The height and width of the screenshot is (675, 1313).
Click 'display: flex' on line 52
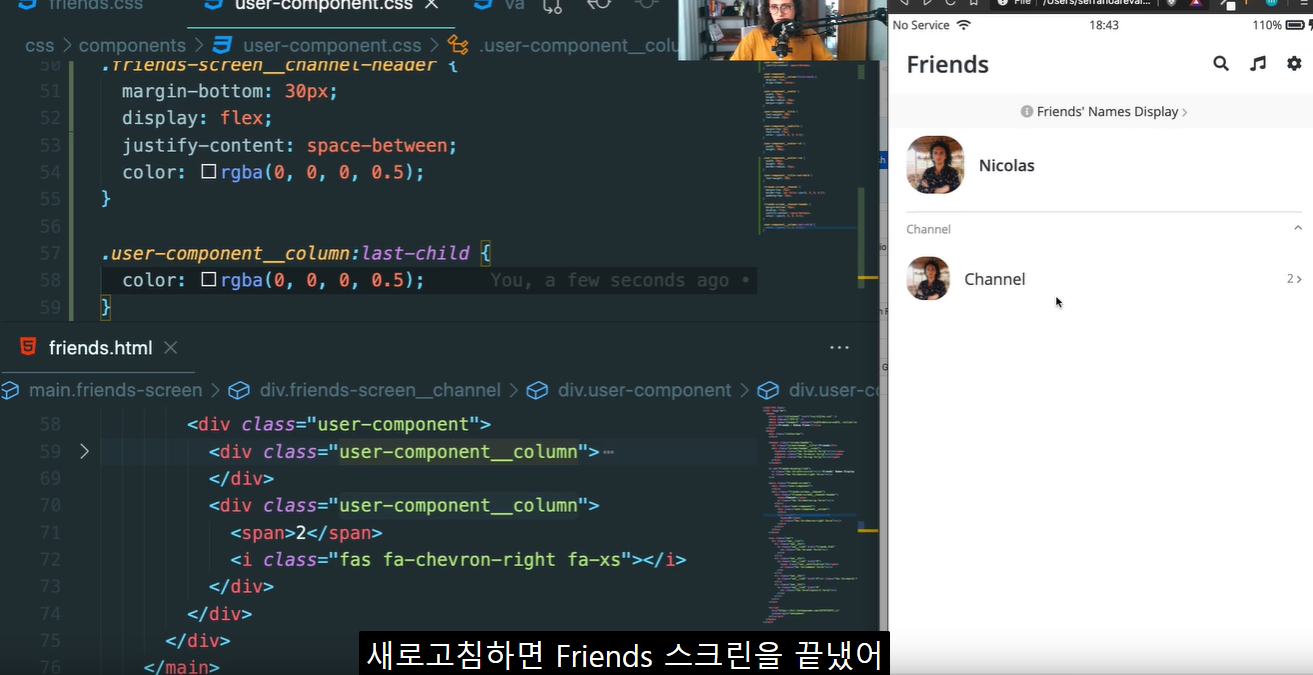[197, 118]
